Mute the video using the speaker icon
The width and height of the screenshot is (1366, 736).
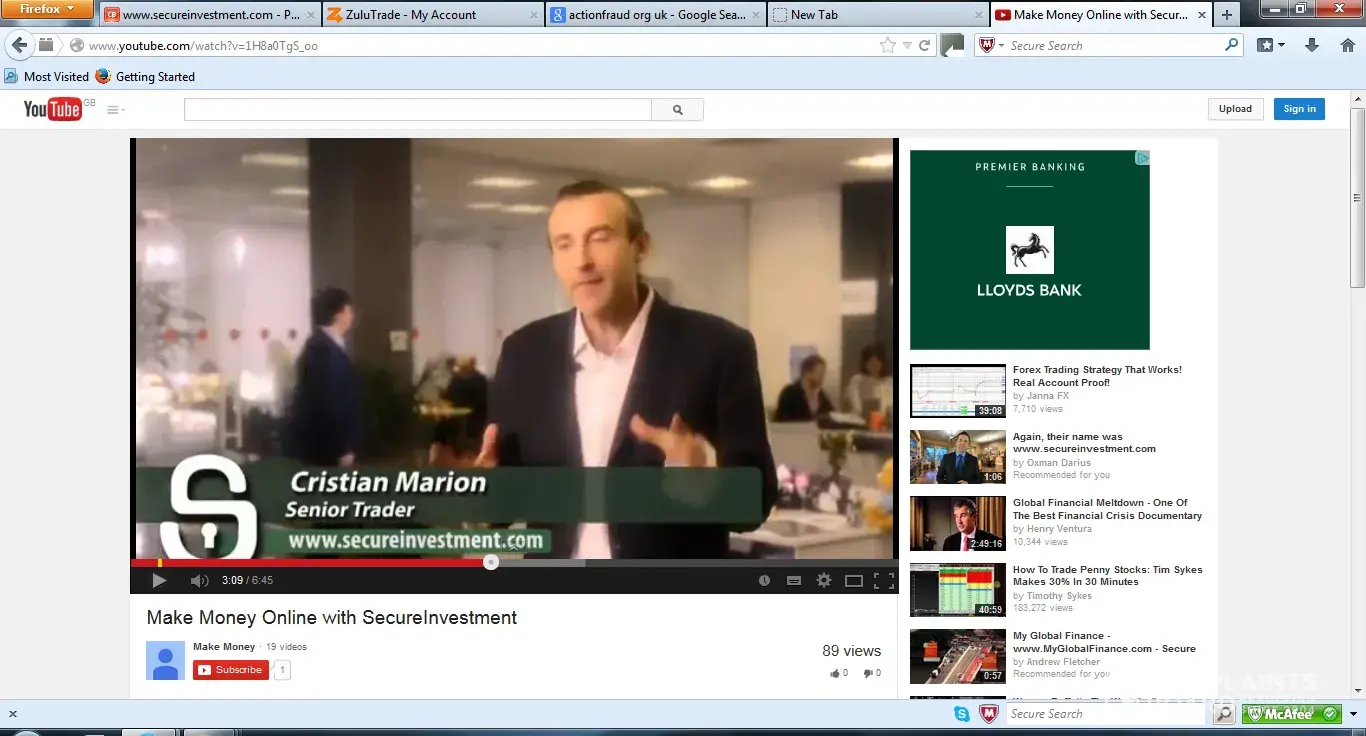pos(199,580)
